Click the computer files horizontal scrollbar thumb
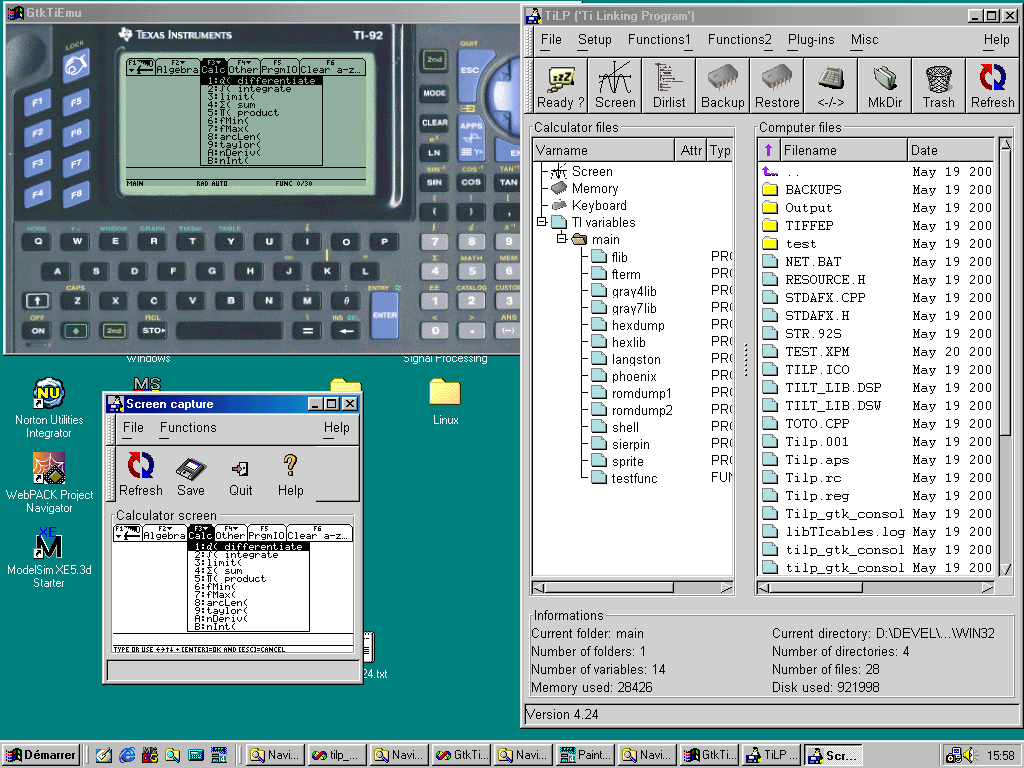 coord(816,588)
